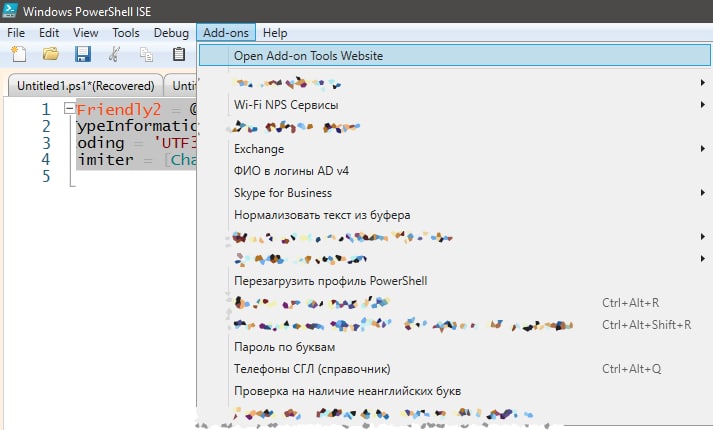Click the Copy toolbar icon

tap(146, 55)
